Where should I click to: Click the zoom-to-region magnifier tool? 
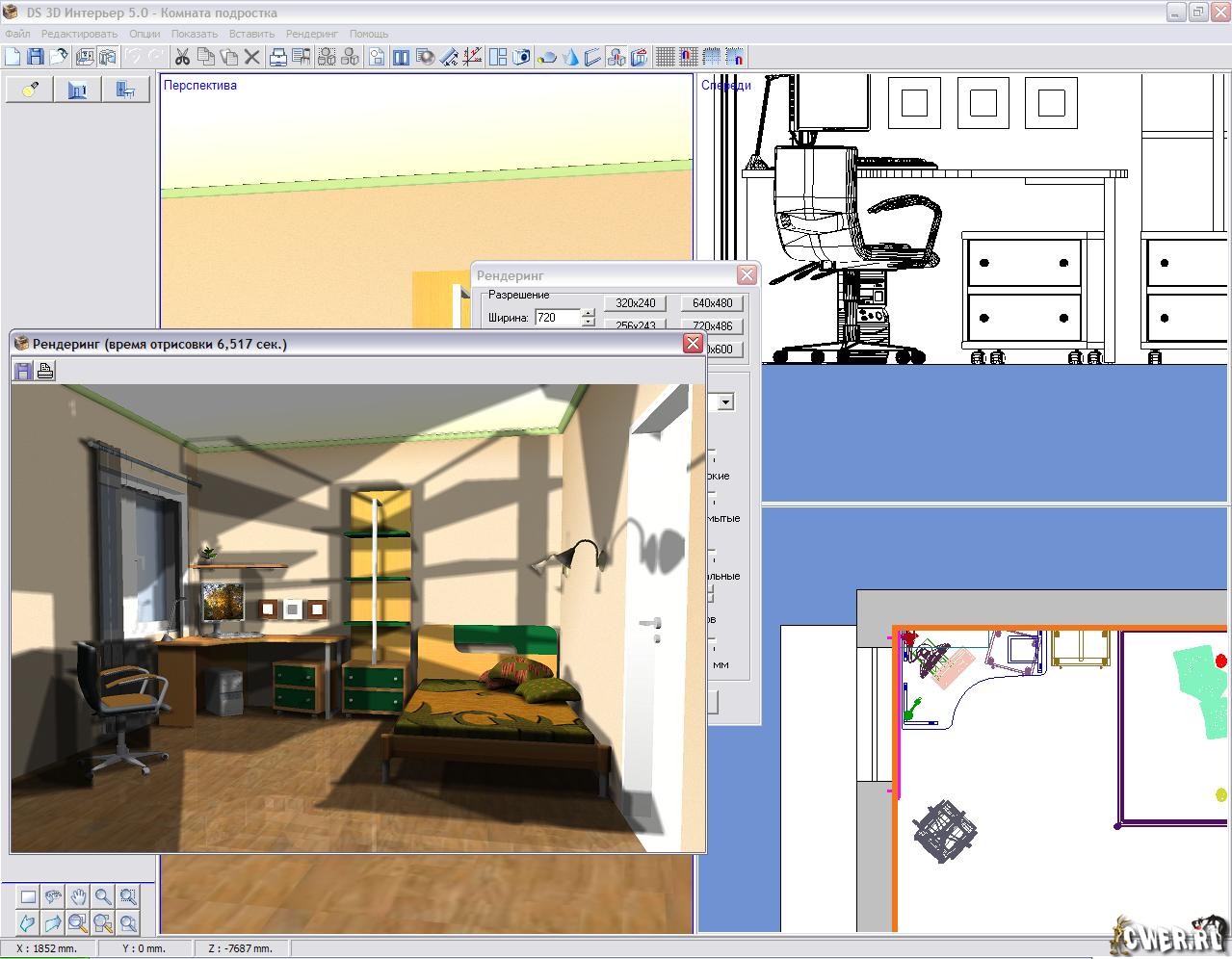(128, 896)
